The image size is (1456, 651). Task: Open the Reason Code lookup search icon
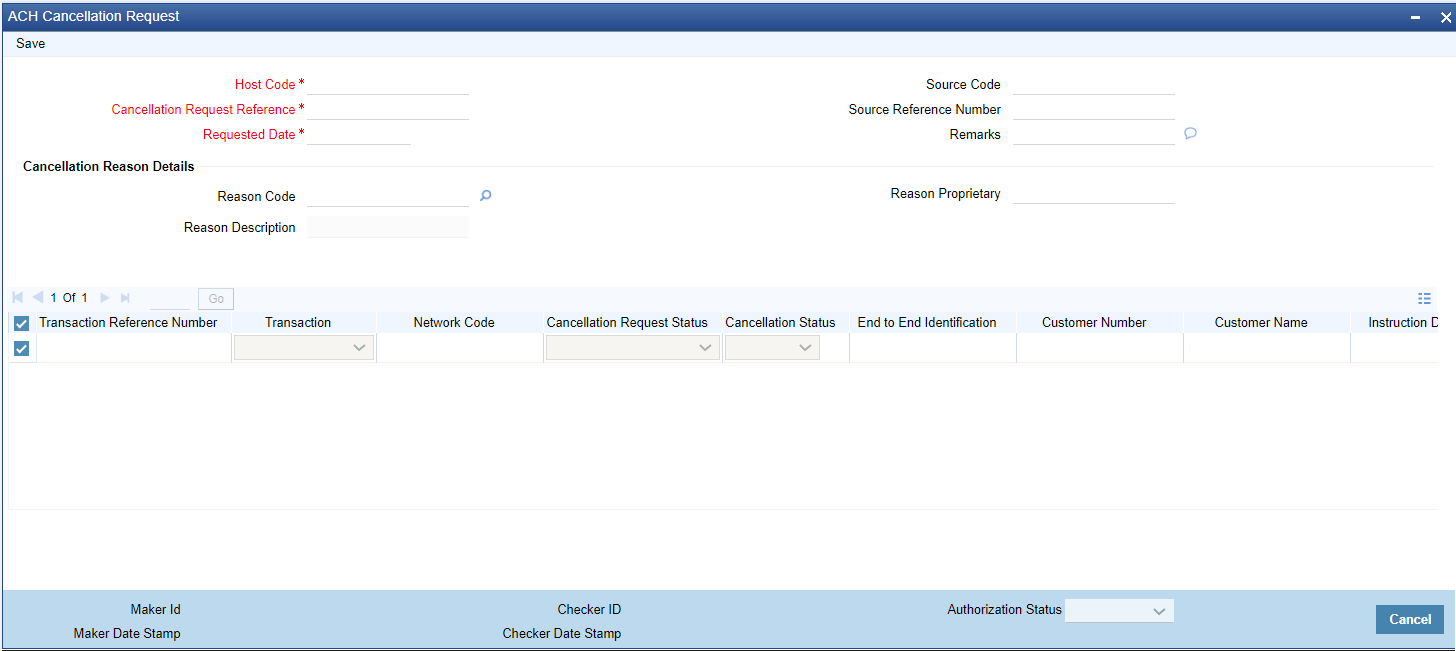485,196
